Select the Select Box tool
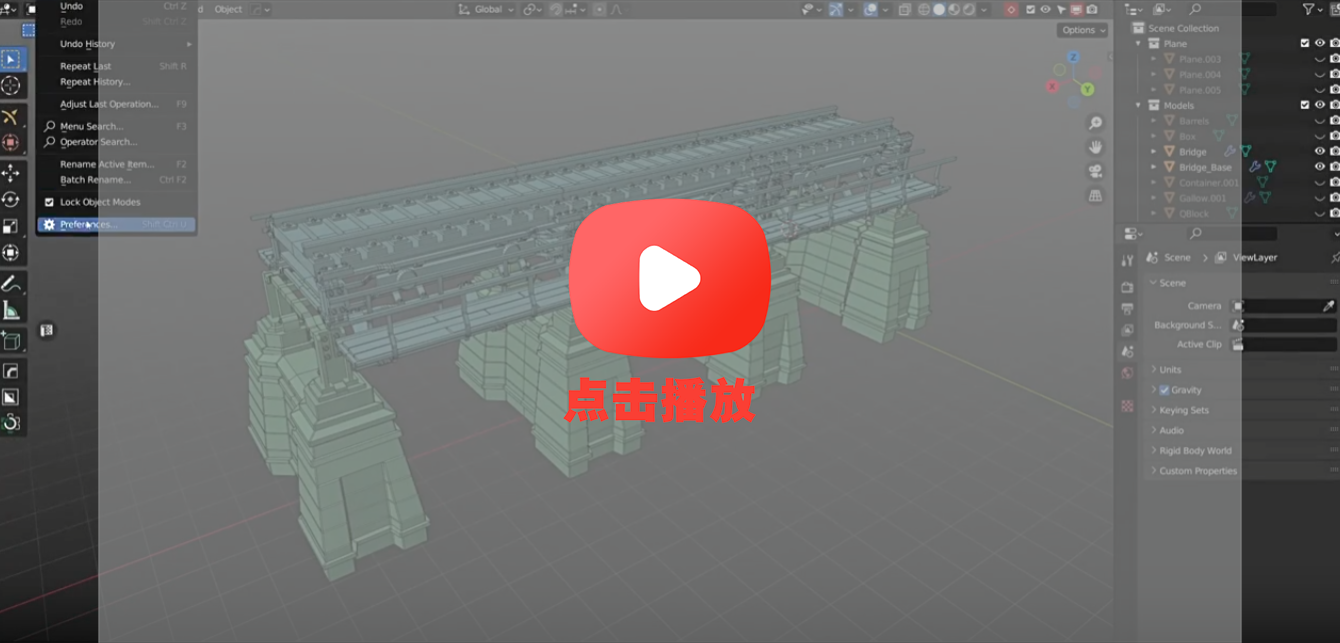The image size is (1340, 643). click(x=11, y=60)
